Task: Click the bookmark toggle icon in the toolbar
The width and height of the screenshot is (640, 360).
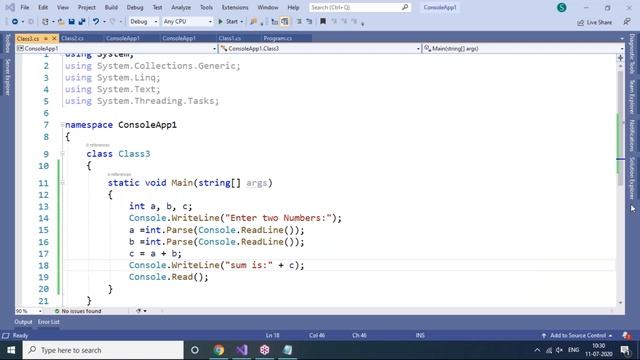Action: (x=323, y=22)
